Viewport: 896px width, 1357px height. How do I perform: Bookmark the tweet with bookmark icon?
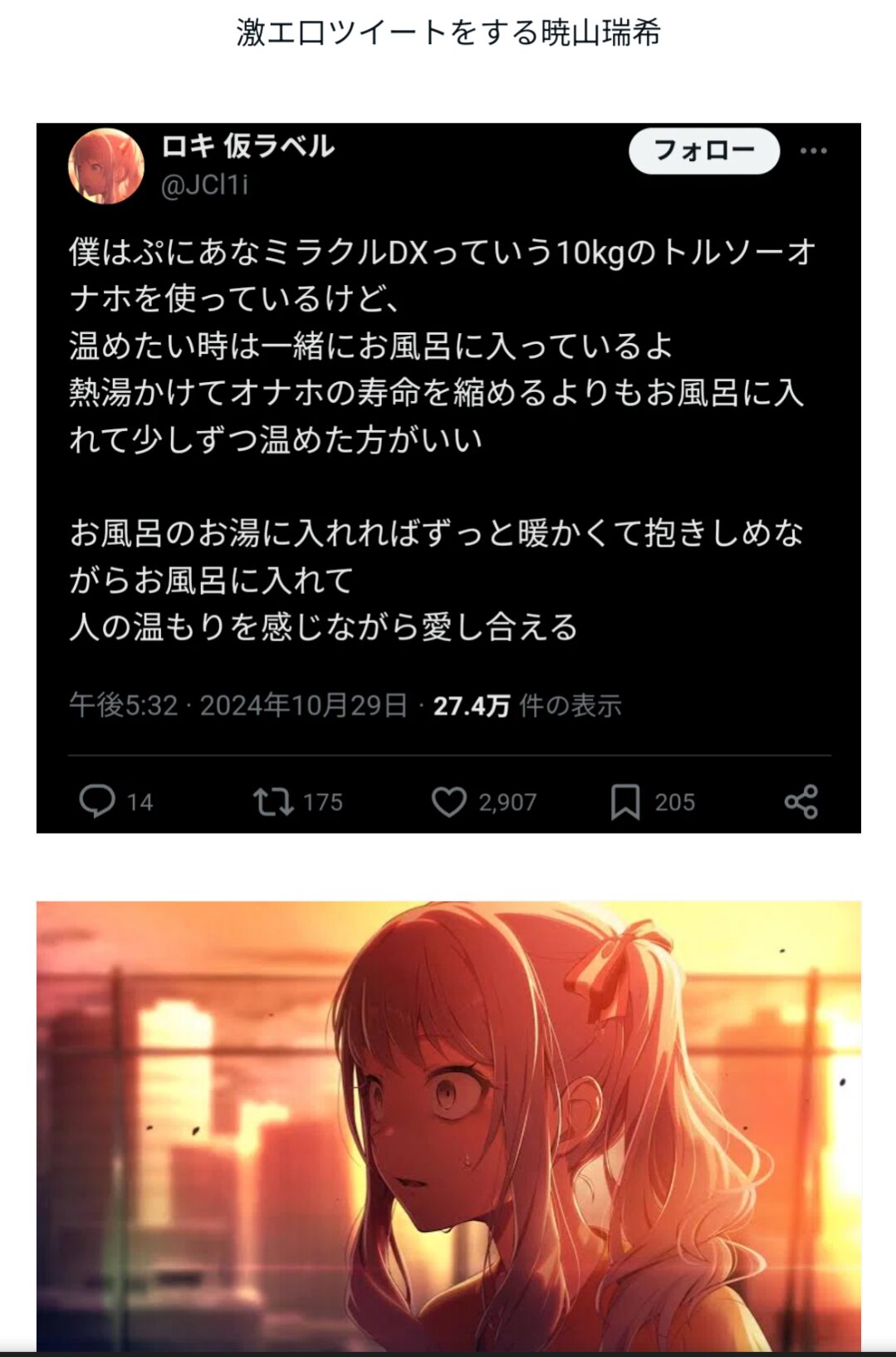tap(625, 801)
